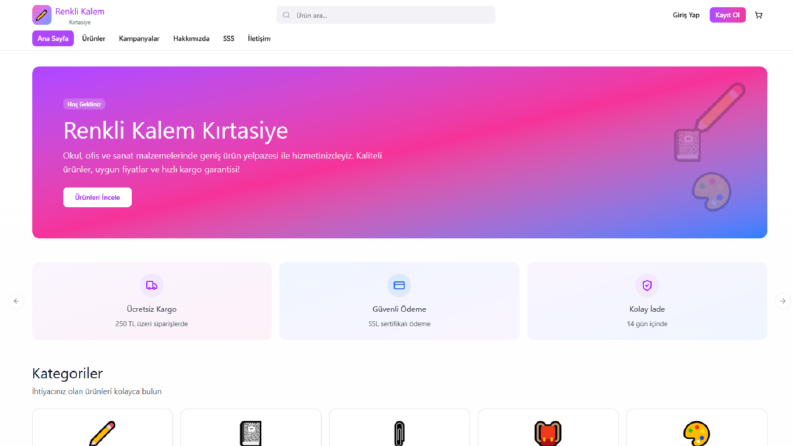Click the Kolay İade shield icon
The image size is (793, 446).
tap(647, 285)
